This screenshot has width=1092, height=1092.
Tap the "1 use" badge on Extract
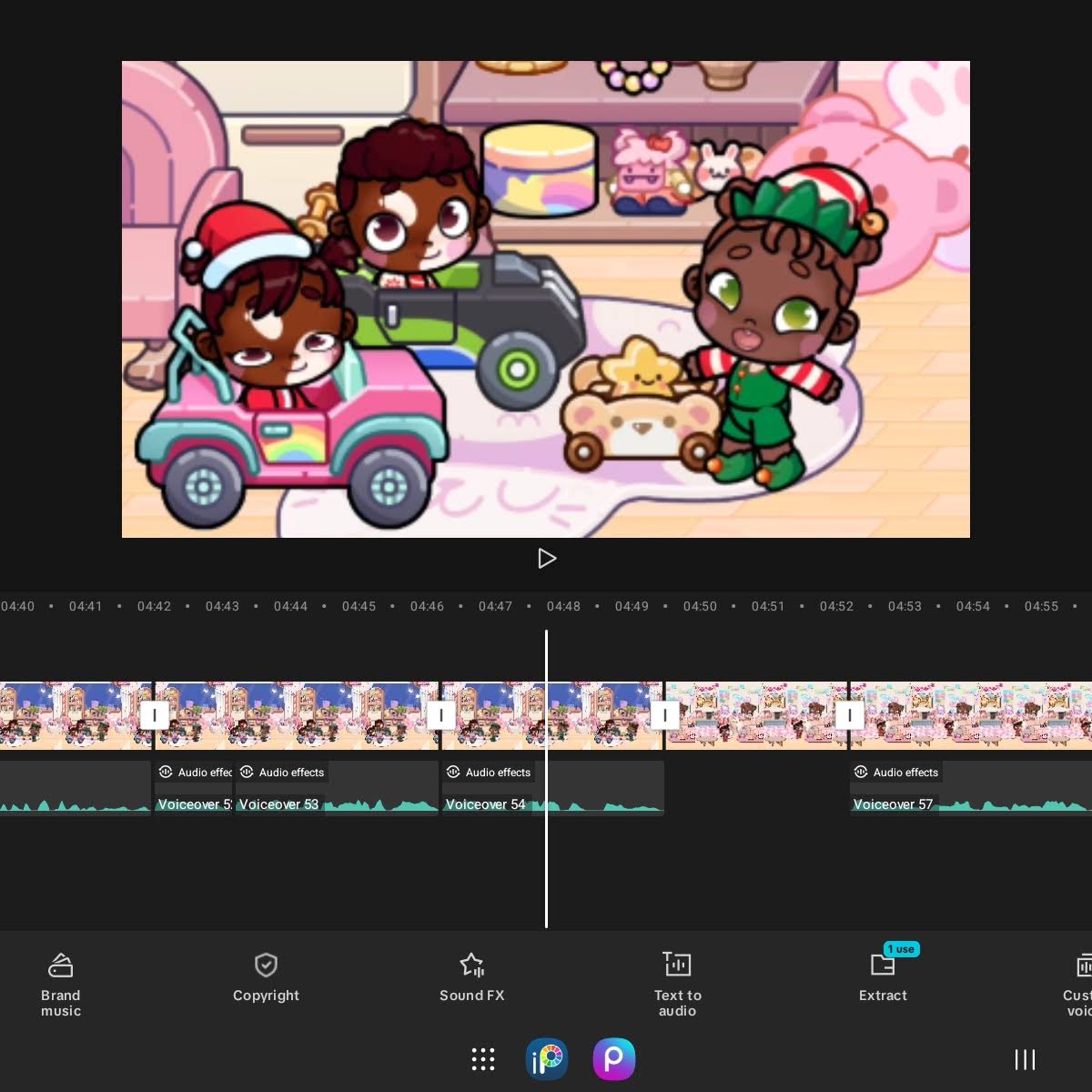click(x=901, y=949)
